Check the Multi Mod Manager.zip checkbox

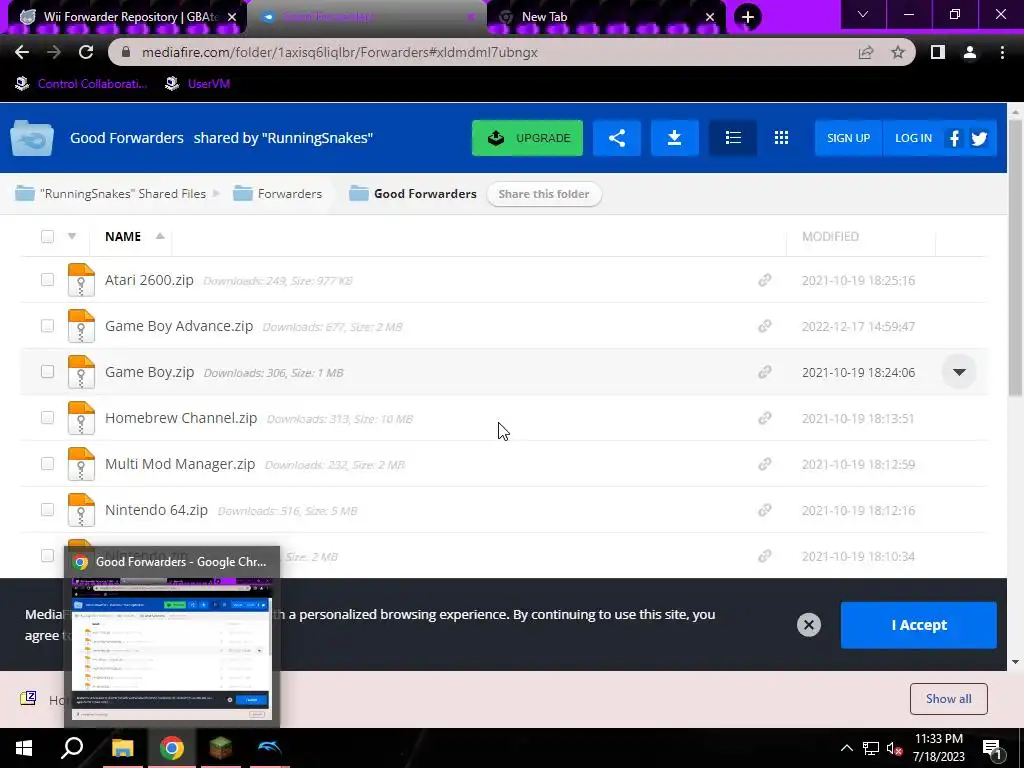47,464
